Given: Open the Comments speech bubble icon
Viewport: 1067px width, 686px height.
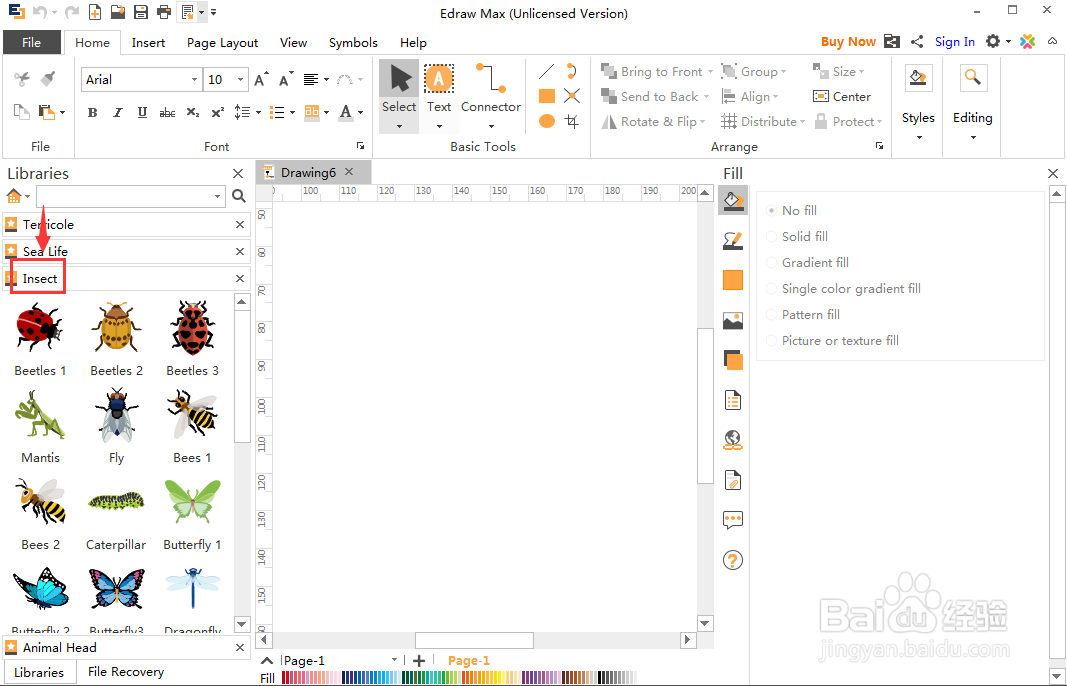Looking at the screenshot, I should (x=733, y=520).
